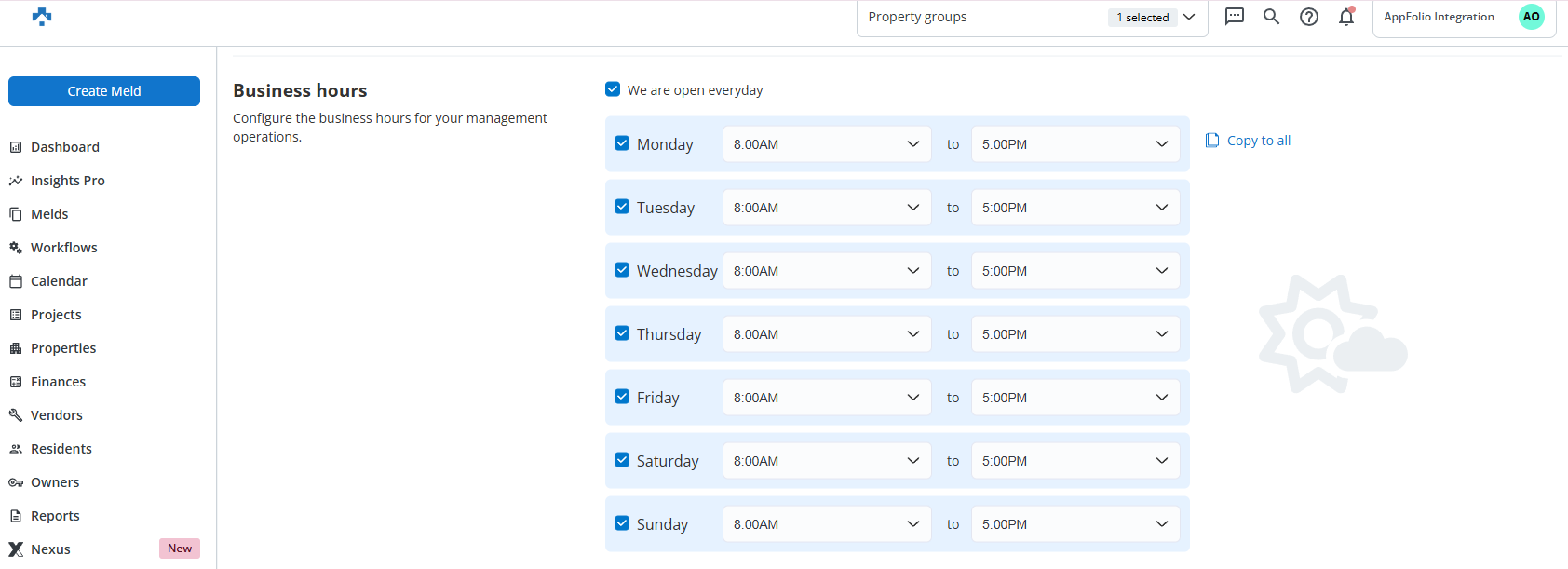This screenshot has width=1568, height=569.
Task: Click the Copy to all clipboard icon
Action: (x=1212, y=141)
